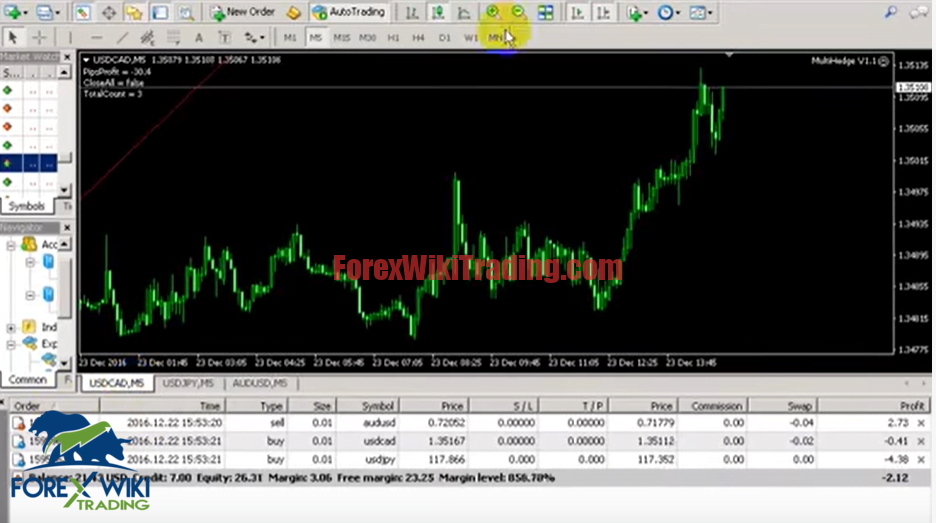
Task: Select the Text Label tool
Action: 224,38
